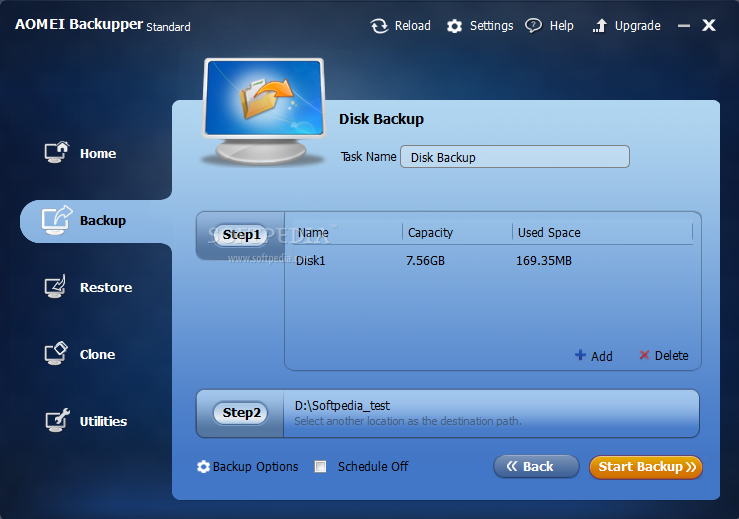Start the backup with Start Backup button
This screenshot has width=739, height=519.
click(x=646, y=467)
